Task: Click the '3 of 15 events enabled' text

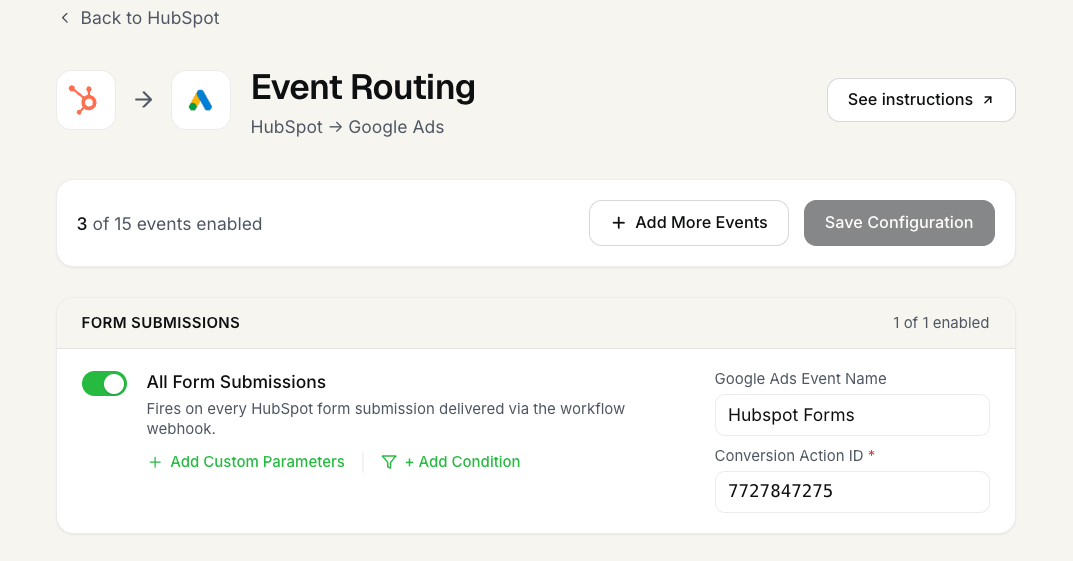Action: (x=170, y=224)
